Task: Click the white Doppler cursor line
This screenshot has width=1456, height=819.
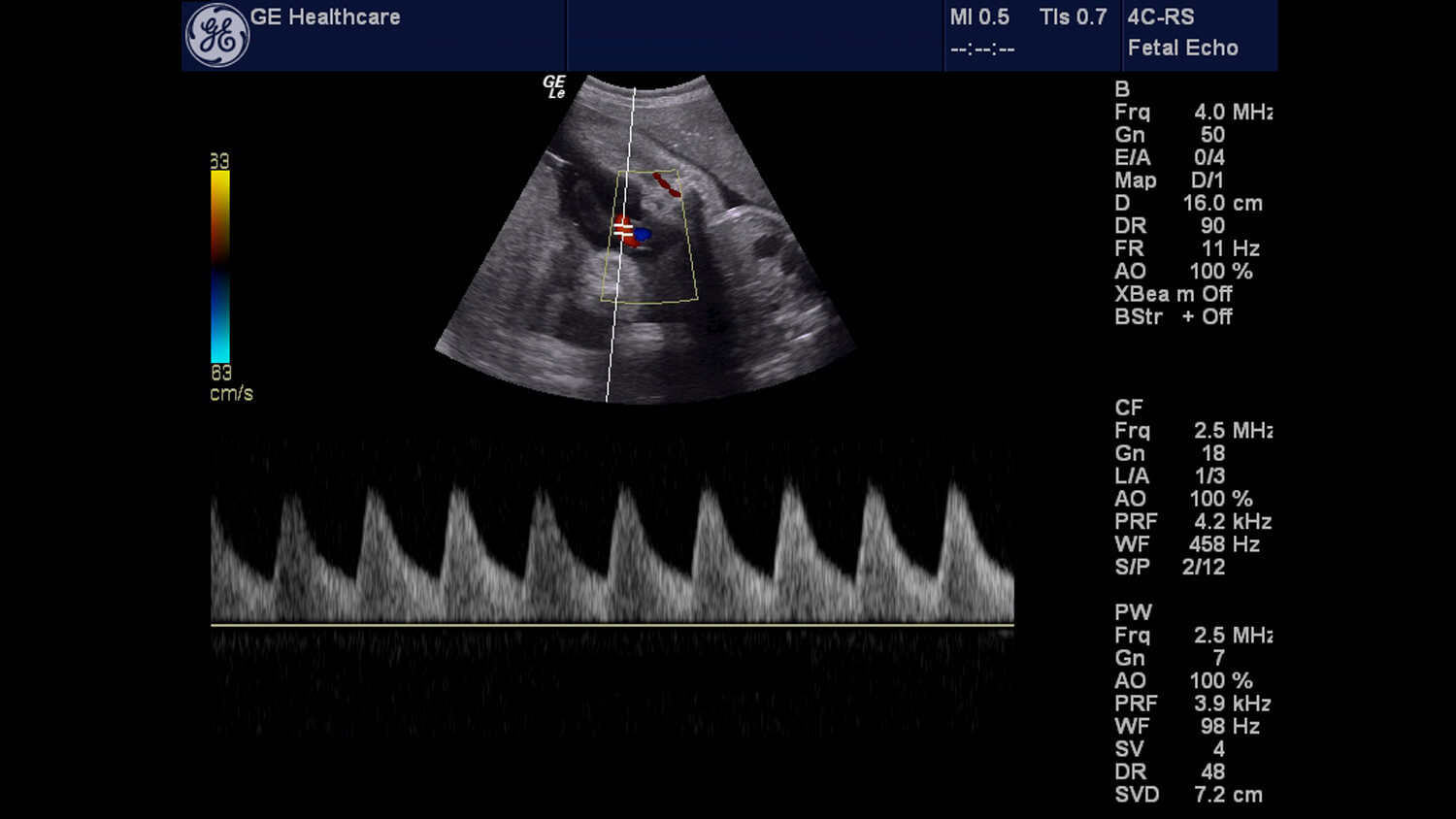Action: tap(620, 245)
